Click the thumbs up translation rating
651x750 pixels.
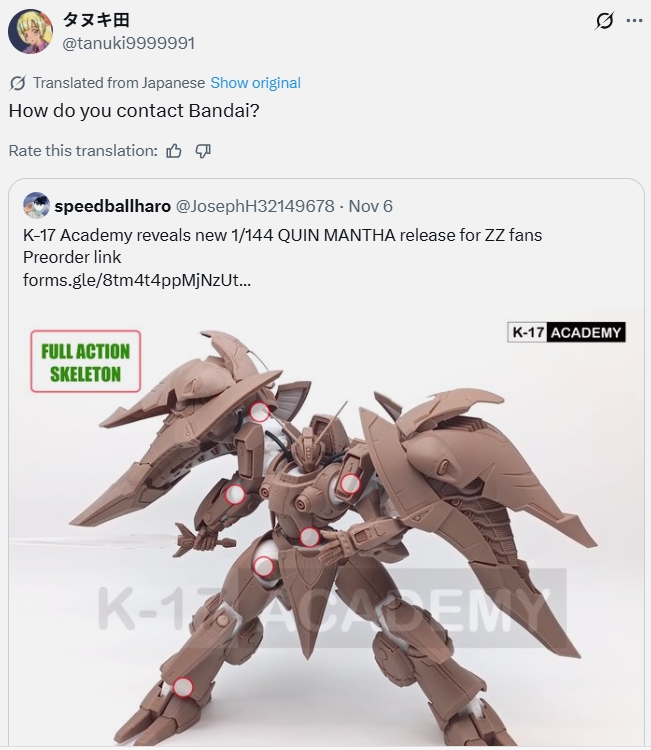click(x=174, y=151)
